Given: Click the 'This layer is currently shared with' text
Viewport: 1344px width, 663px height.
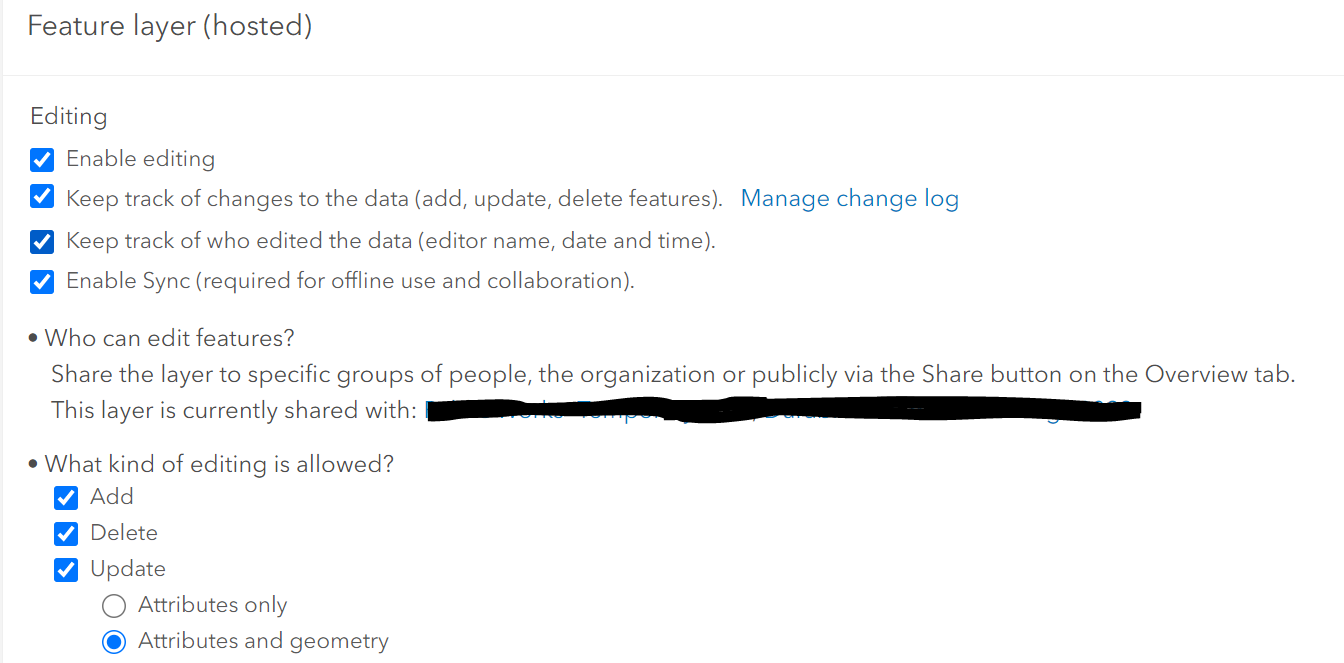Looking at the screenshot, I should pyautogui.click(x=232, y=410).
